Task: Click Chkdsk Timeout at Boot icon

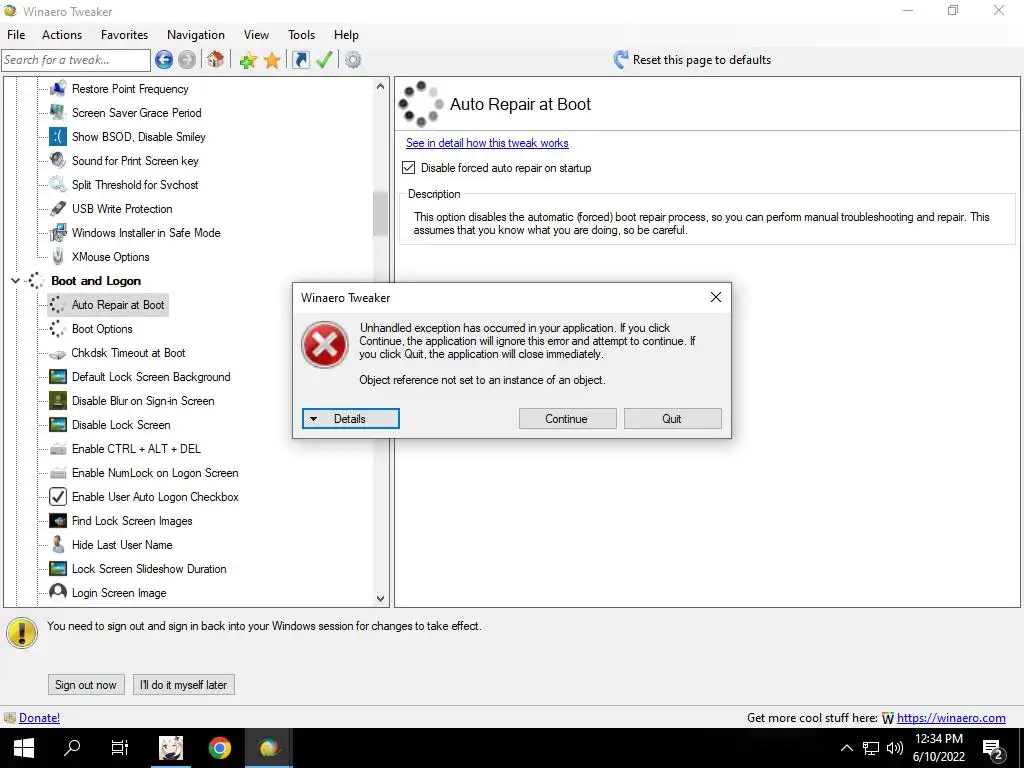Action: click(58, 353)
